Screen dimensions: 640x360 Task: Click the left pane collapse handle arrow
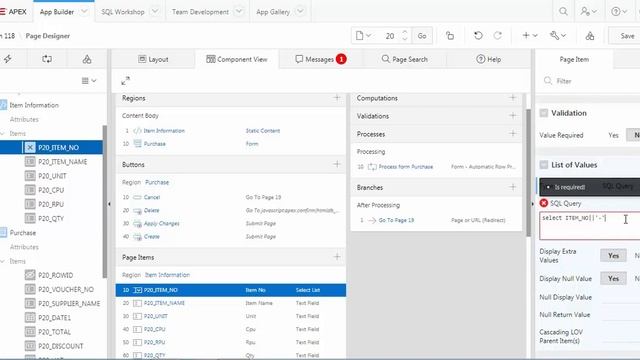click(x=109, y=204)
